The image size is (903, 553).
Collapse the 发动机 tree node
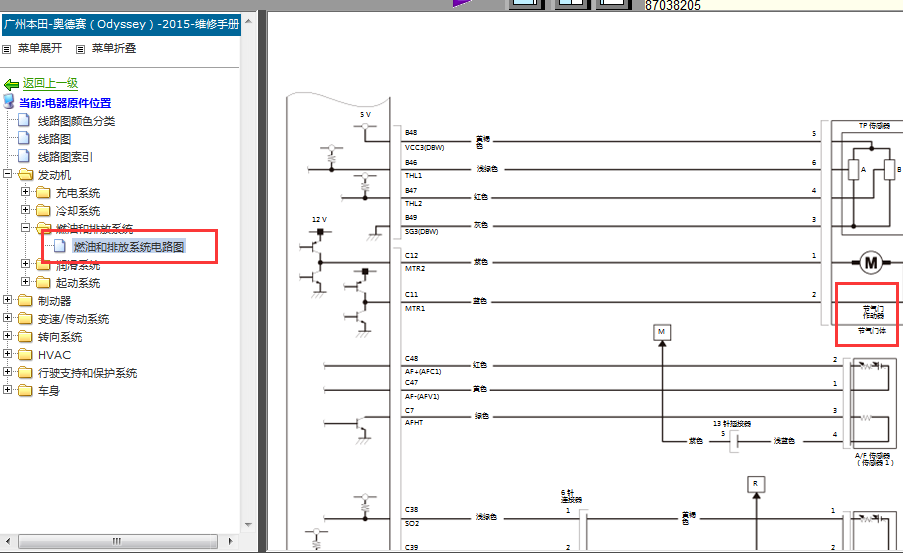(x=7, y=173)
